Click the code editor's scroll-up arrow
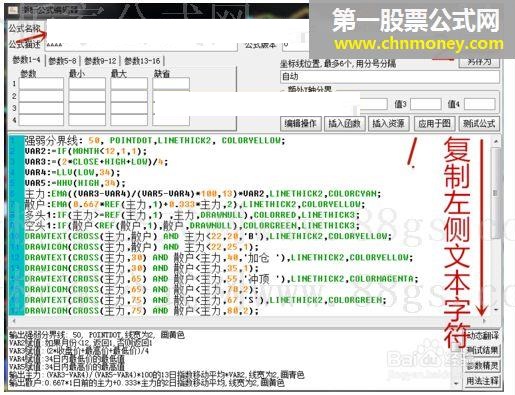The width and height of the screenshot is (515, 395). [496, 141]
